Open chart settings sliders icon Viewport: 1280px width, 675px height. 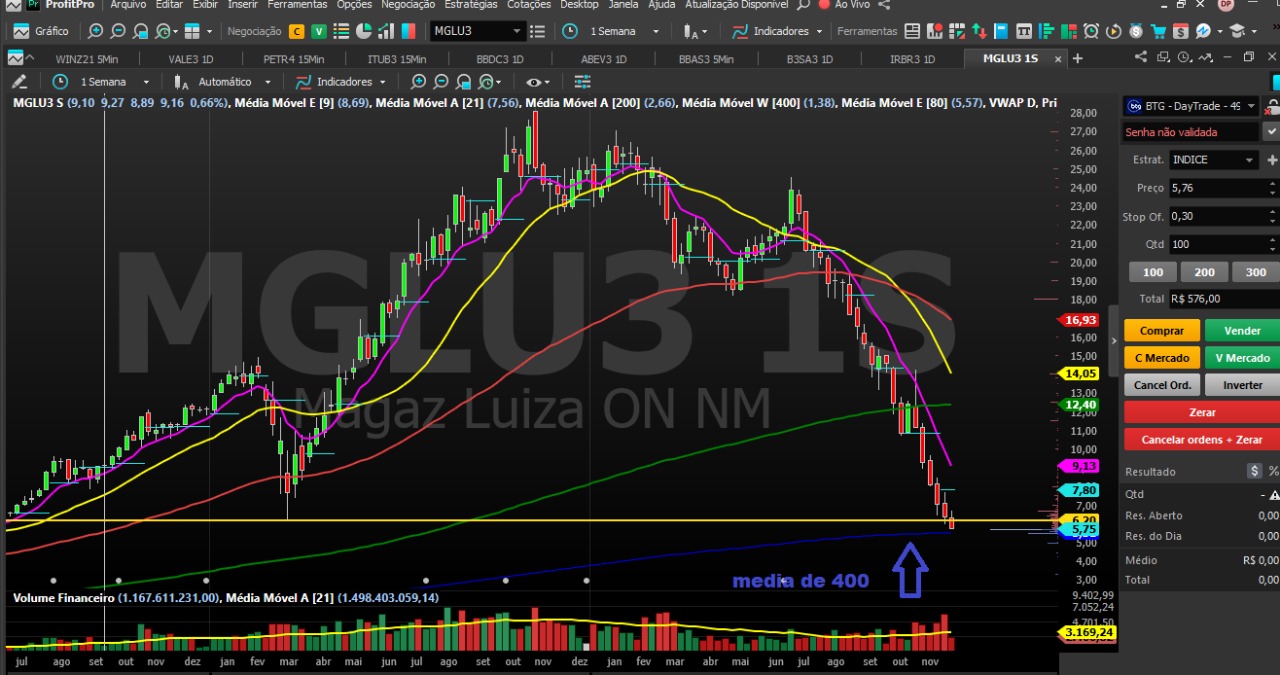pyautogui.click(x=582, y=81)
